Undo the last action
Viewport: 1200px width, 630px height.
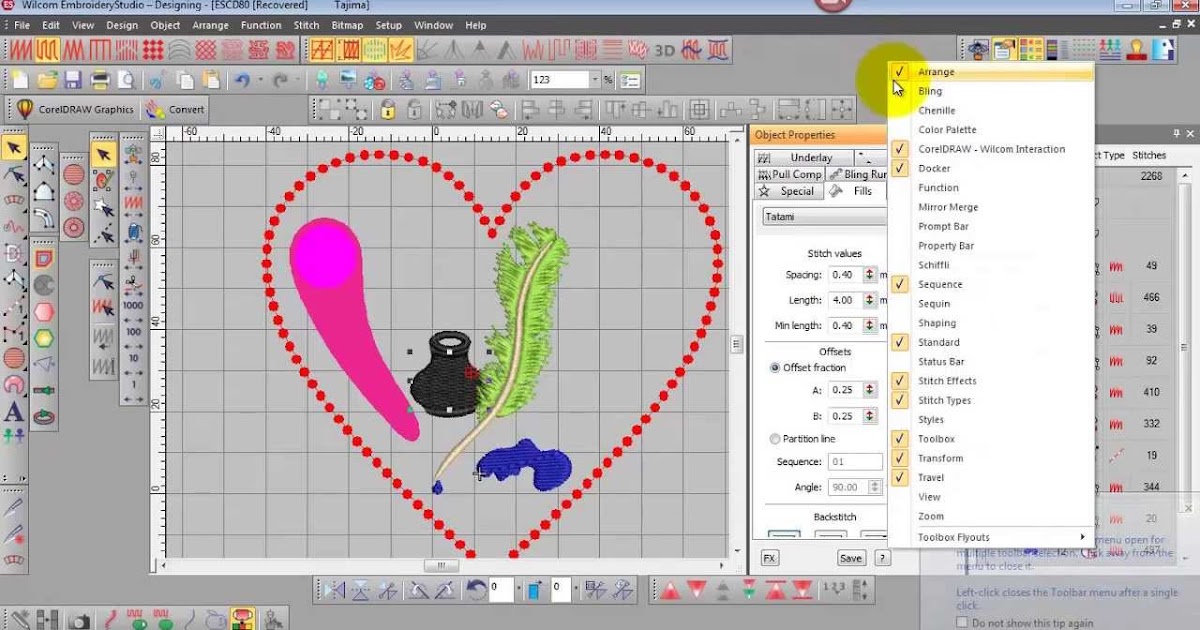point(243,80)
